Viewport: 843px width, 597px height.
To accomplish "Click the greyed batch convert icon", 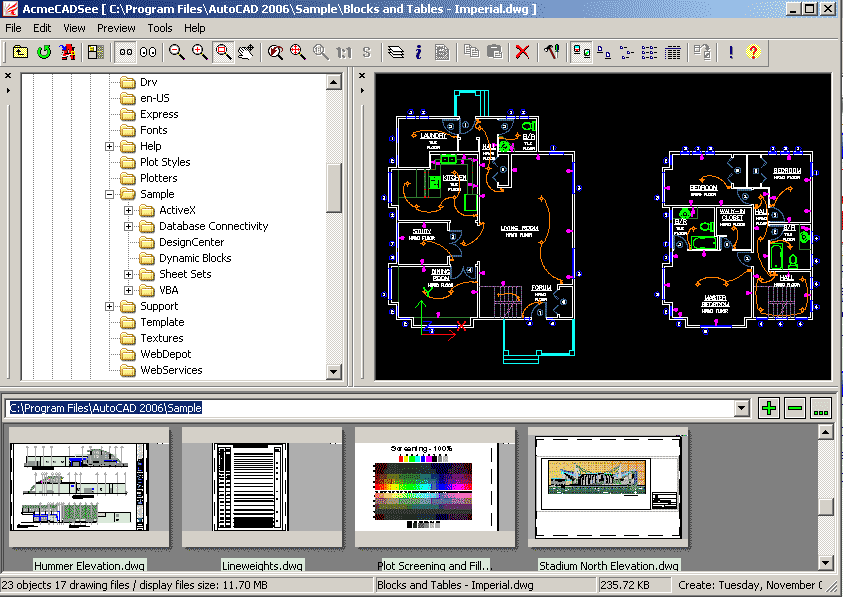I will (702, 52).
